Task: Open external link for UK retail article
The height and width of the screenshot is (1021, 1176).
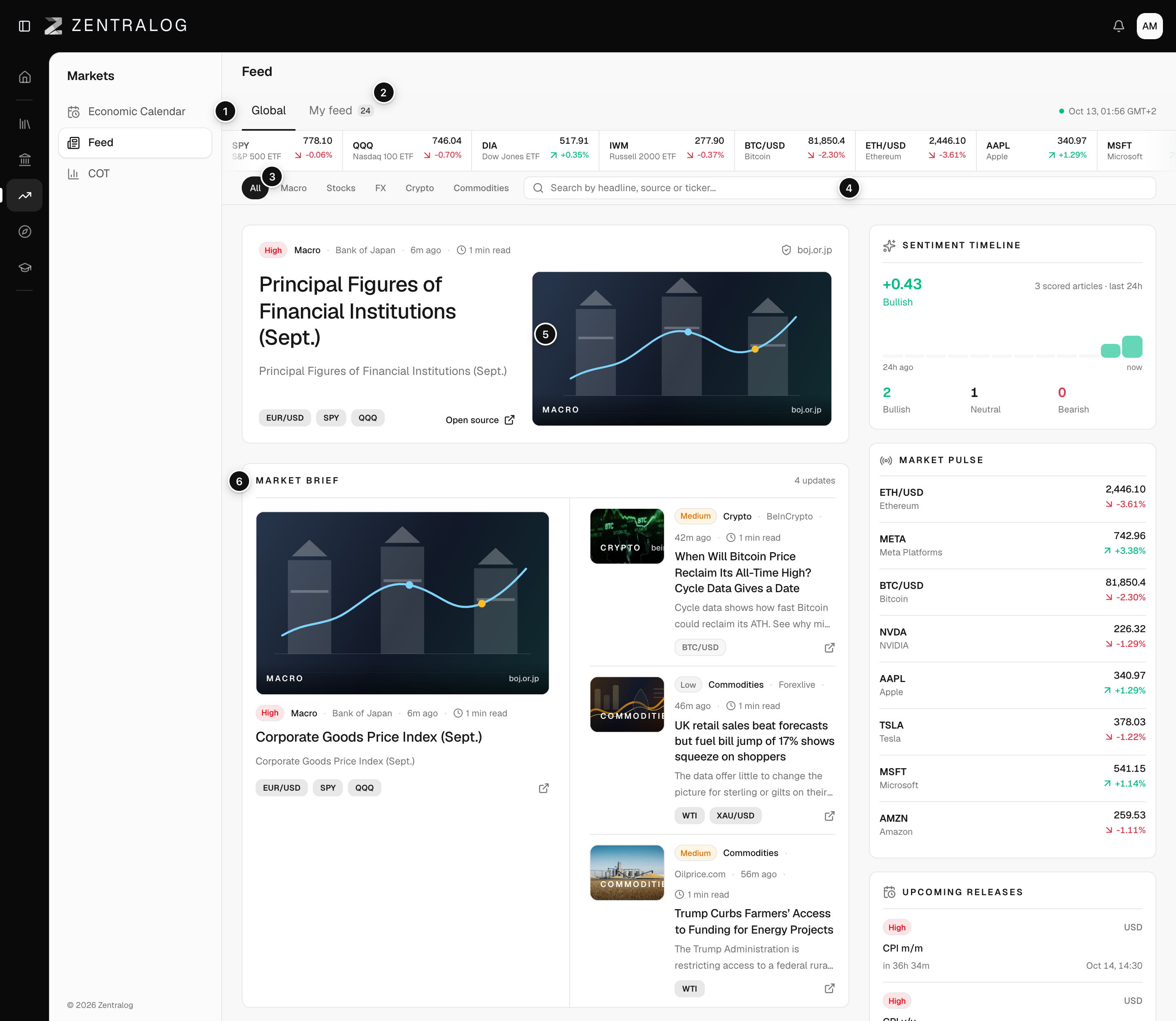Action: [x=830, y=816]
